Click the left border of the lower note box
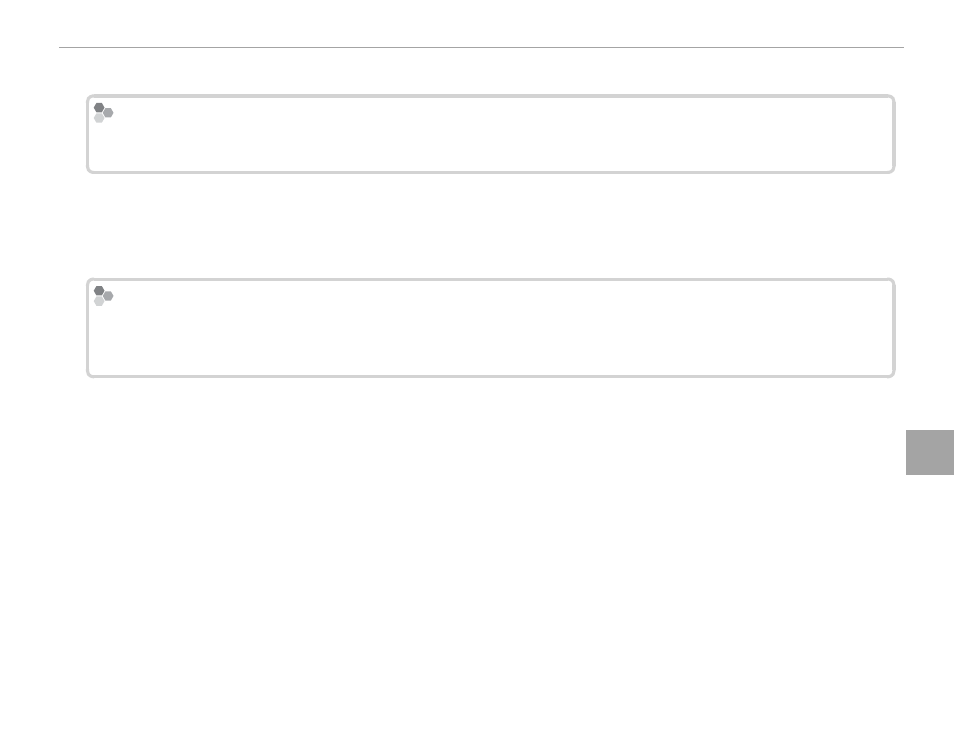The image size is (954, 748). click(88, 328)
